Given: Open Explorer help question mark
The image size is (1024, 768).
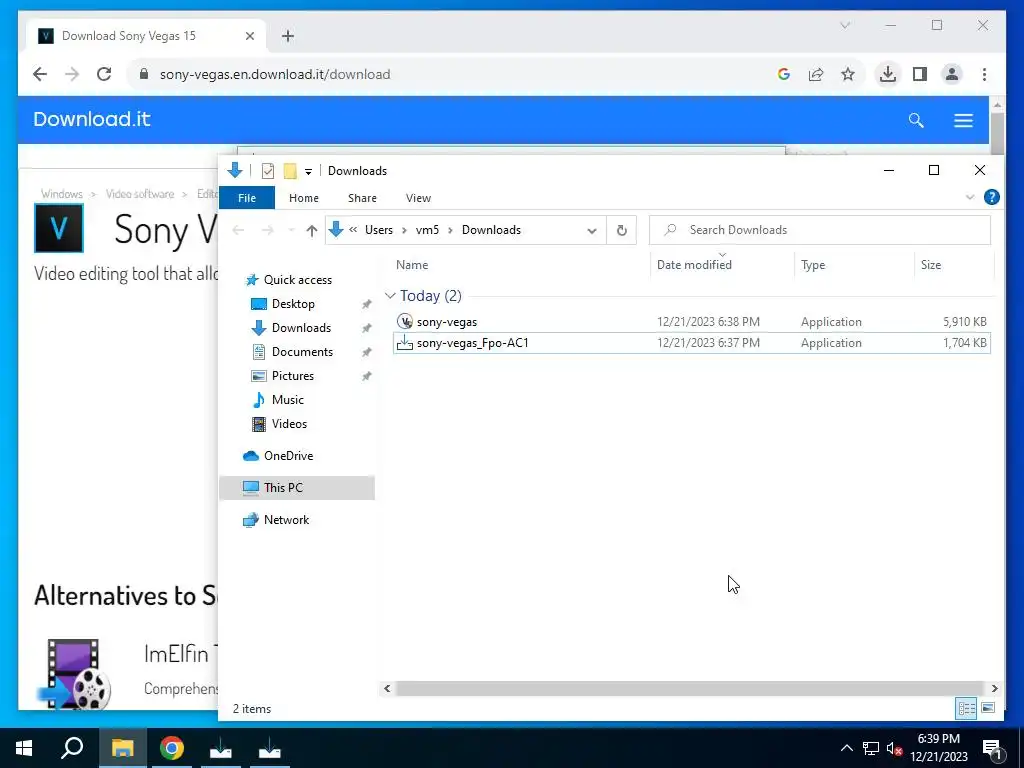Looking at the screenshot, I should [991, 197].
